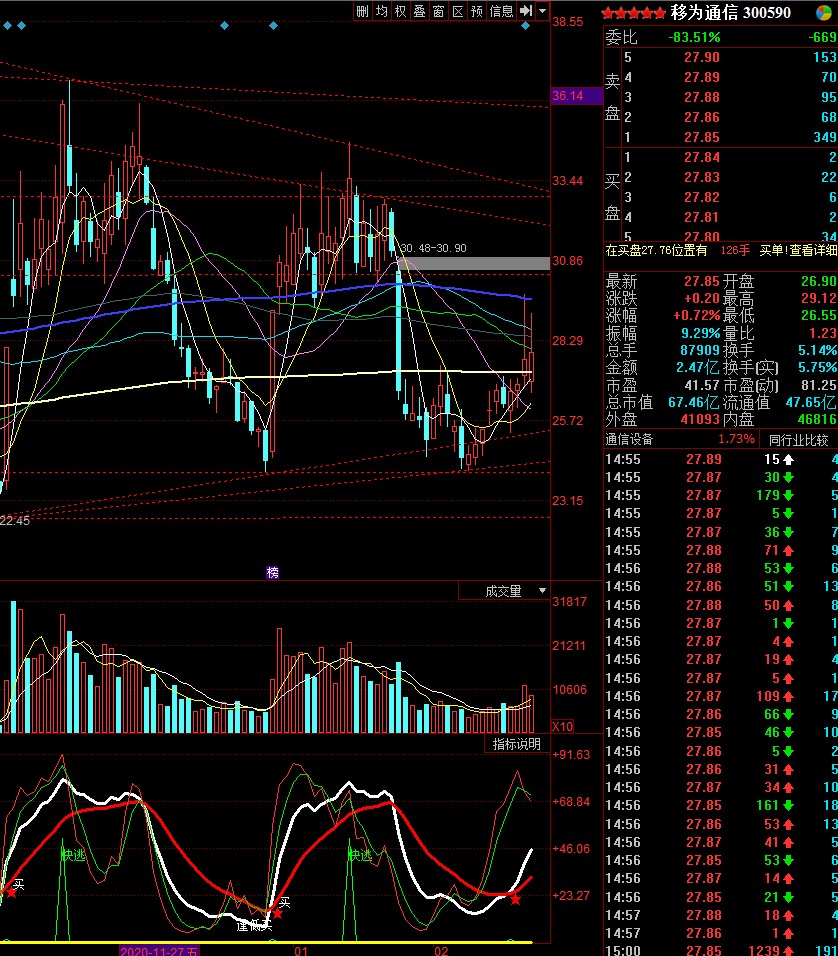838x956 pixels.
Task: Click the 通信设备 sector label
Action: (x=629, y=439)
